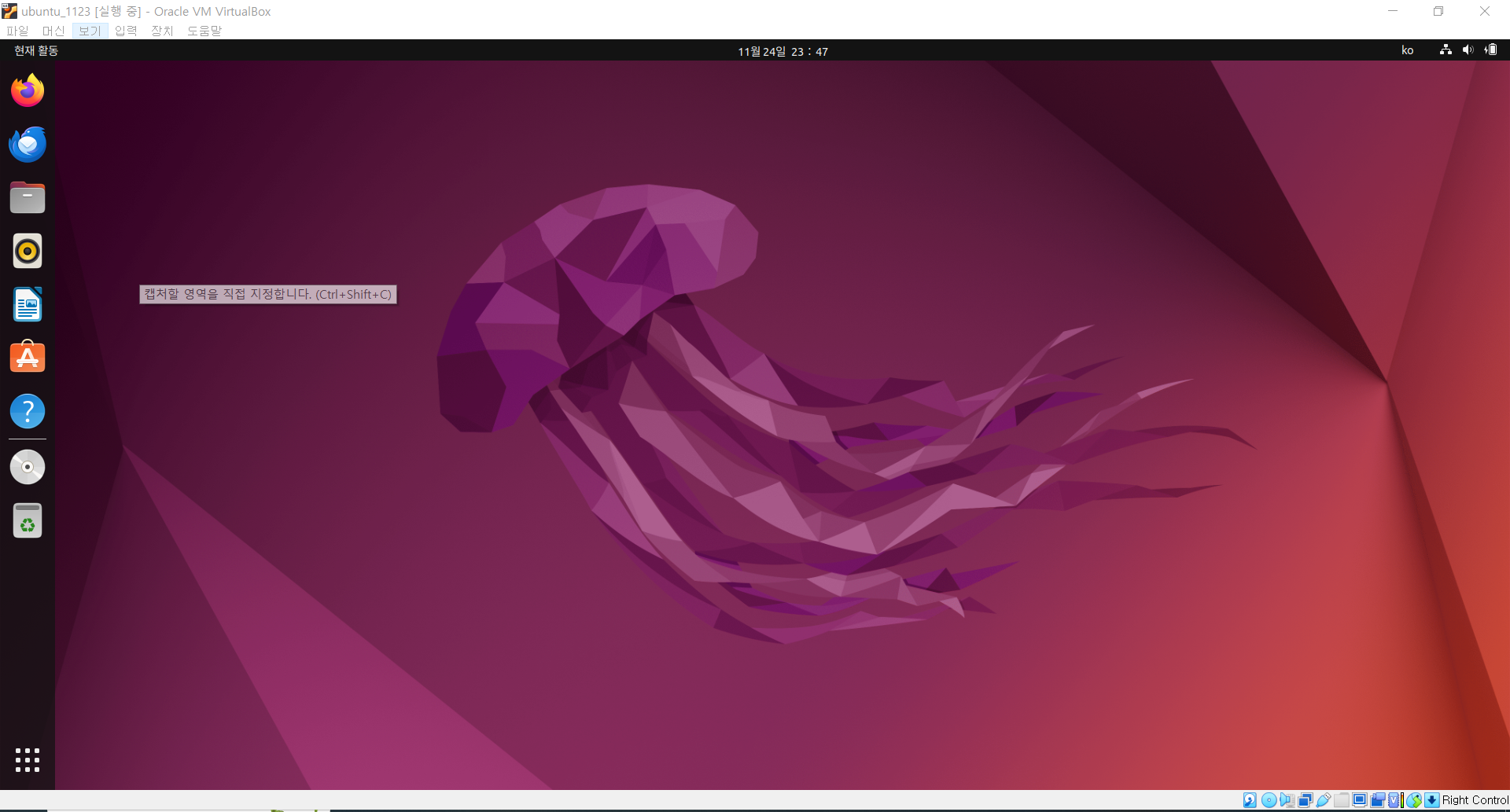The height and width of the screenshot is (812, 1510).
Task: Start Rhythmbox music player from dock
Action: [x=28, y=252]
